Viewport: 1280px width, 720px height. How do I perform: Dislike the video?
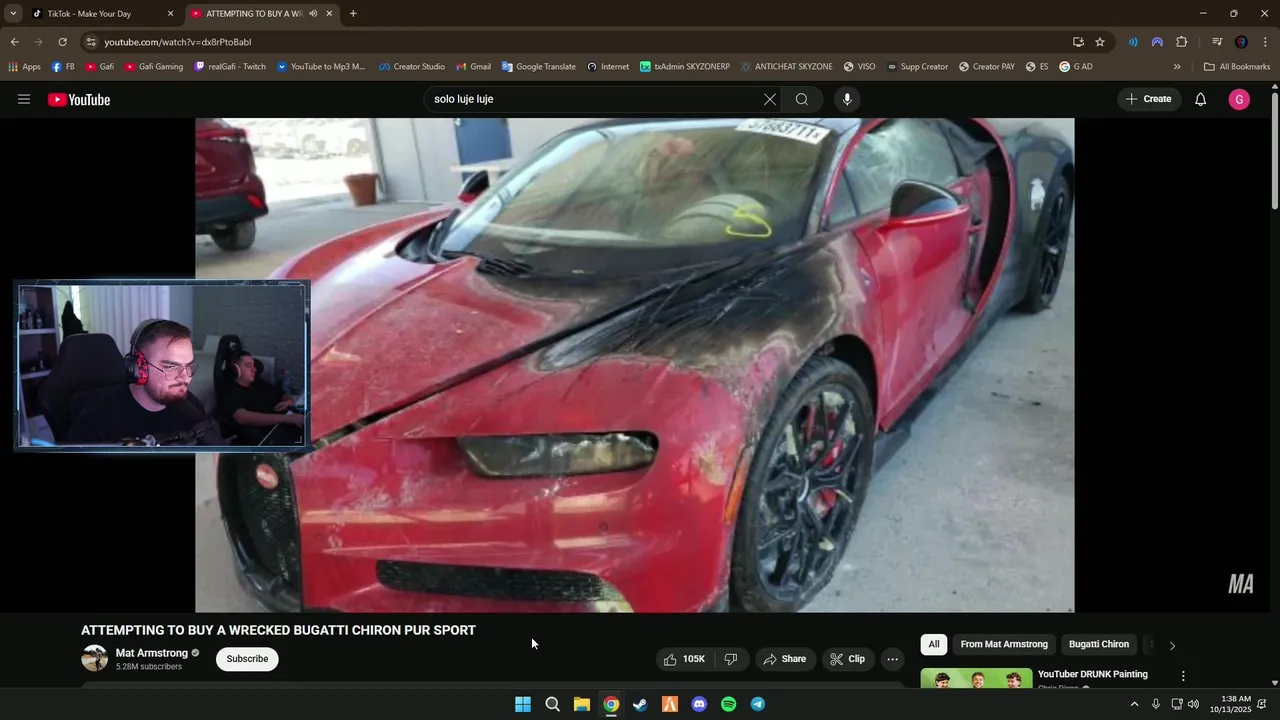[731, 659]
